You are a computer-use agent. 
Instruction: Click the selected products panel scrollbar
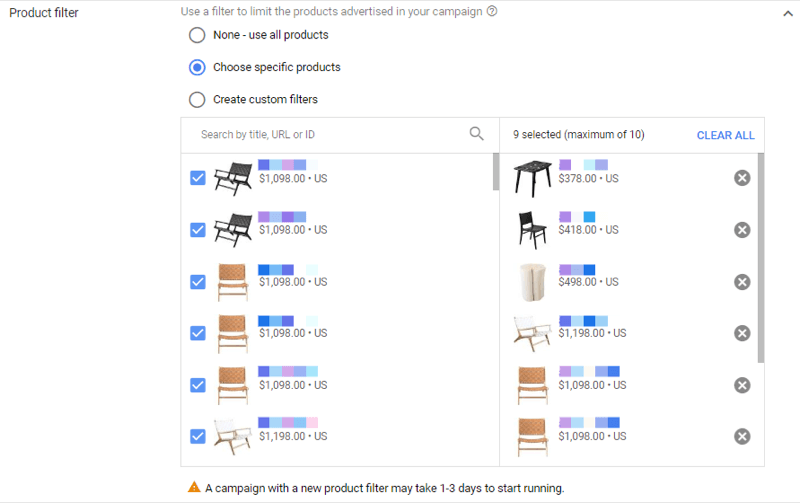[x=761, y=258]
